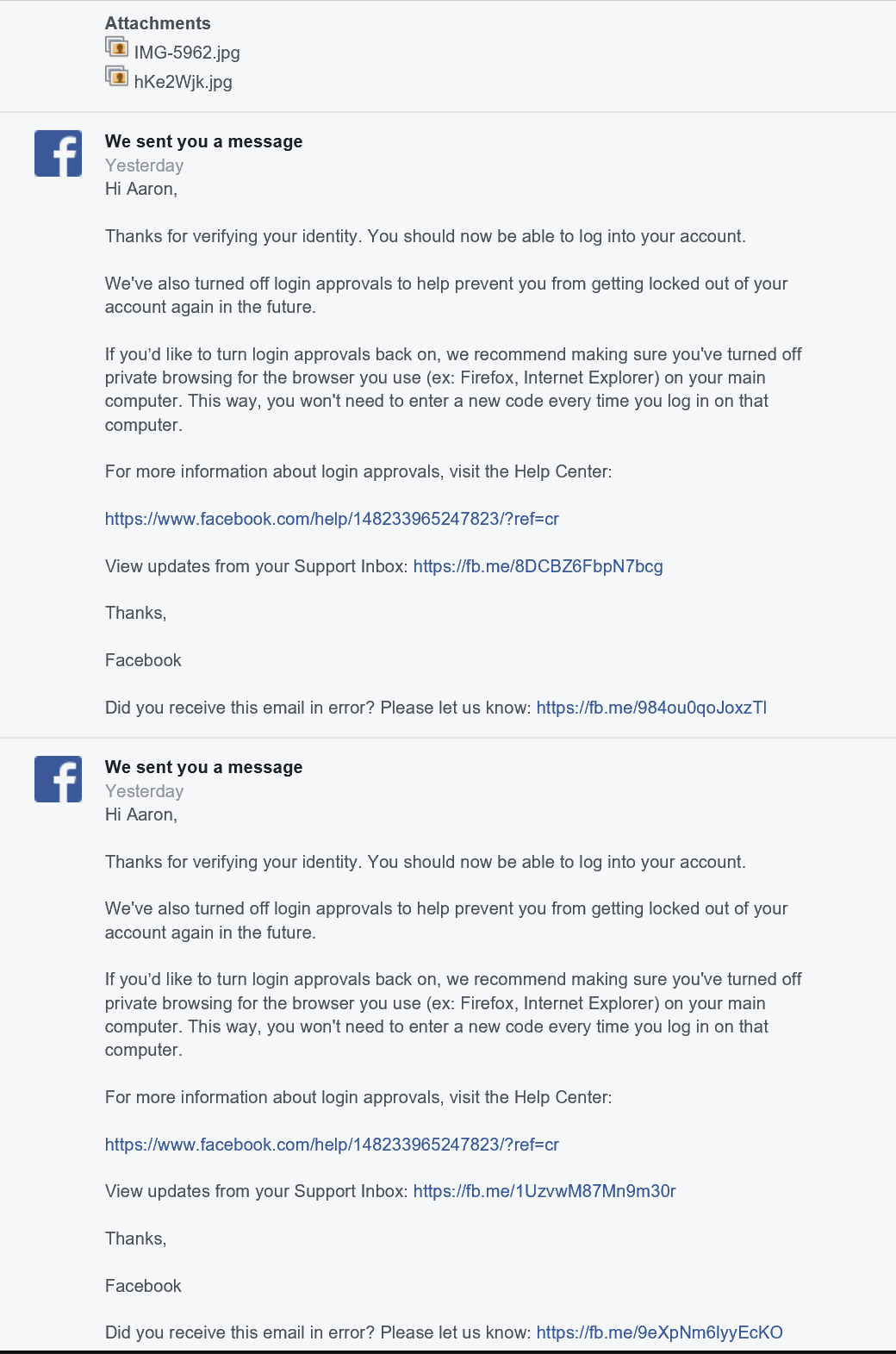Open the error report link ending in JoxzTl
Viewport: 896px width, 1354px height.
(x=651, y=708)
